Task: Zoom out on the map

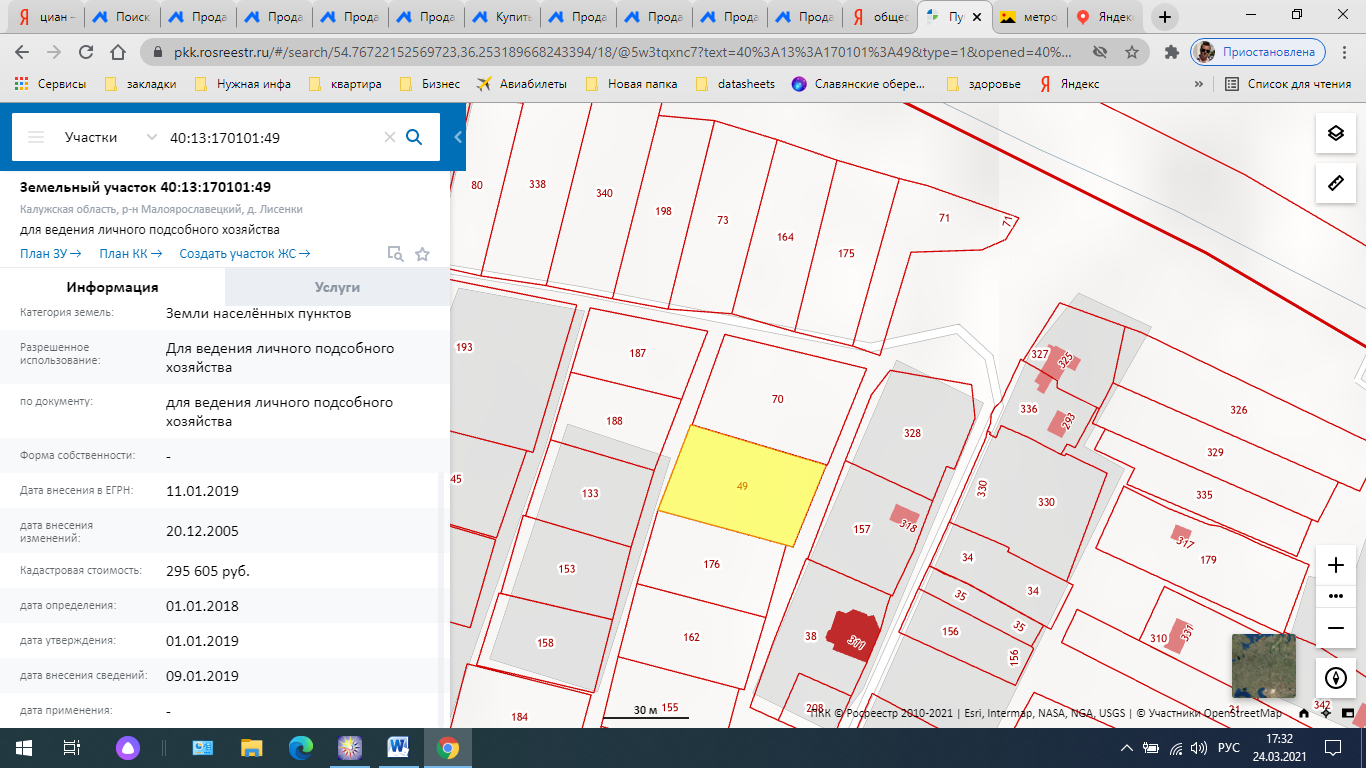Action: pos(1335,628)
